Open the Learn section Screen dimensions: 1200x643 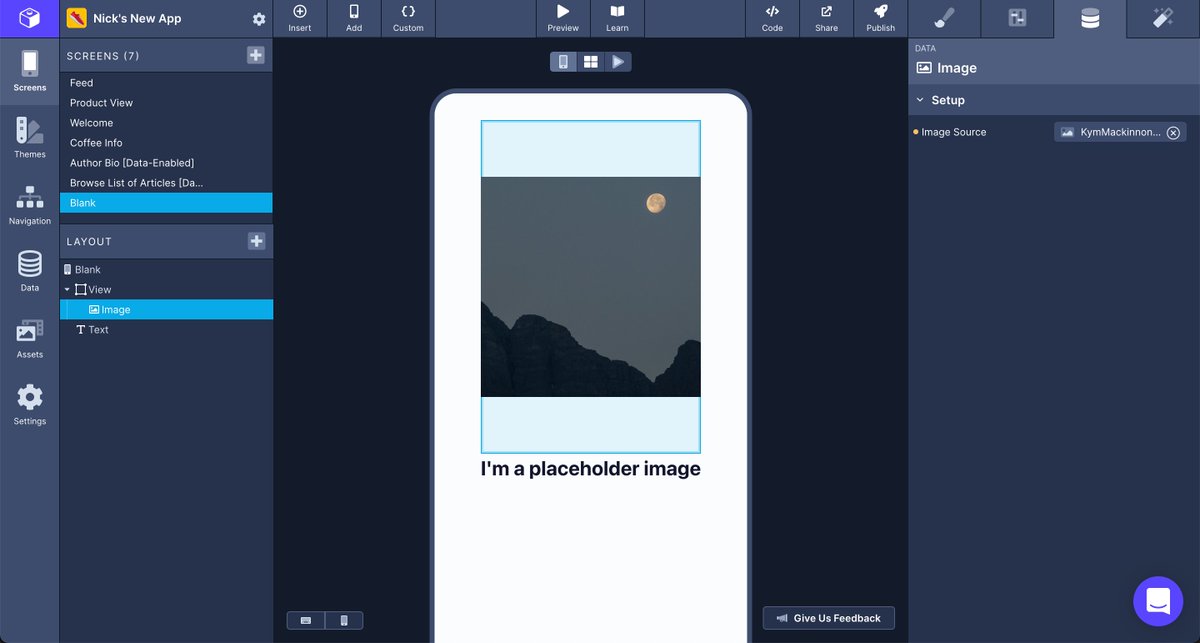tap(617, 18)
